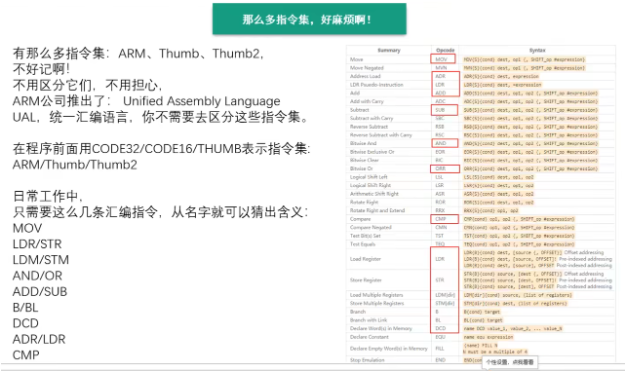Click the Arithmetic Shift Right row label

(374, 193)
